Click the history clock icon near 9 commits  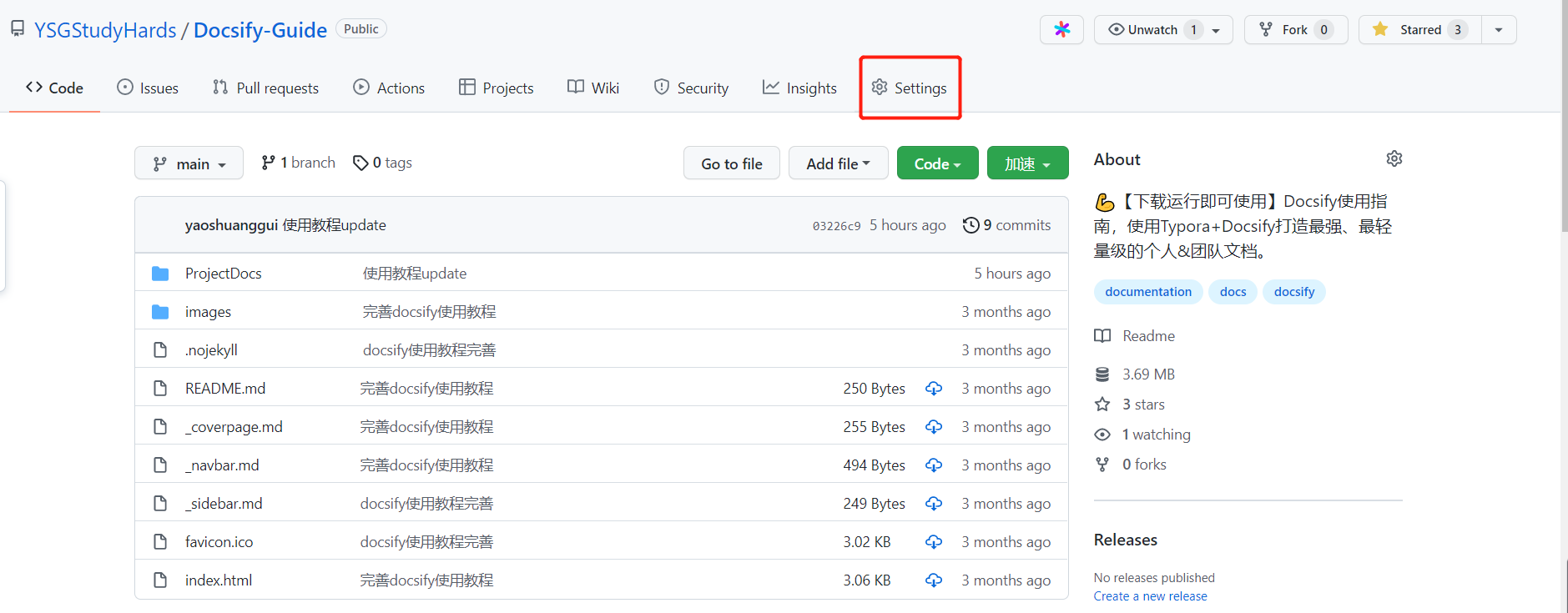971,225
